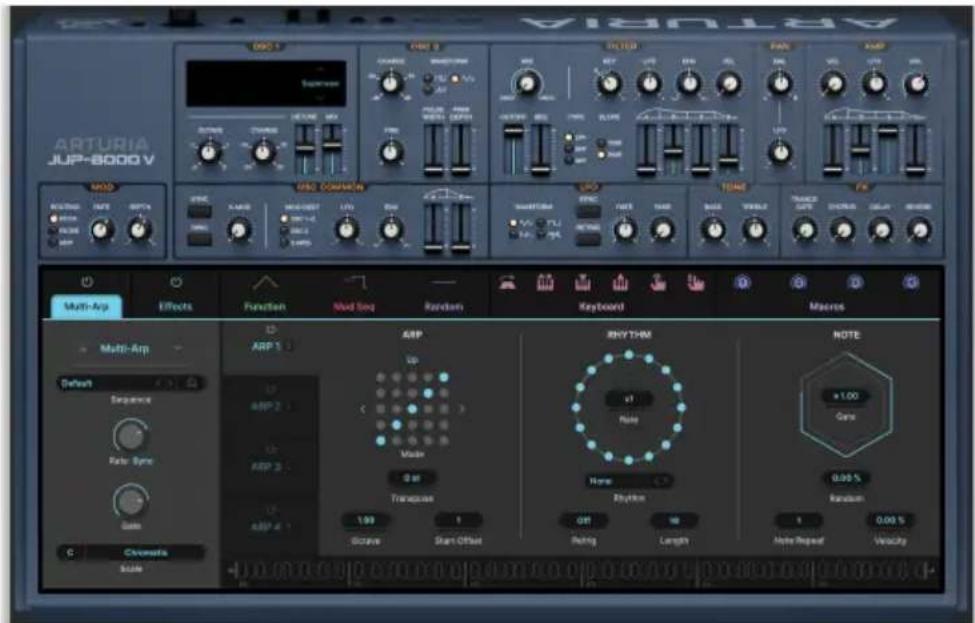Open the rhythm Rate x1 selector
The width and height of the screenshot is (975, 623).
point(629,399)
